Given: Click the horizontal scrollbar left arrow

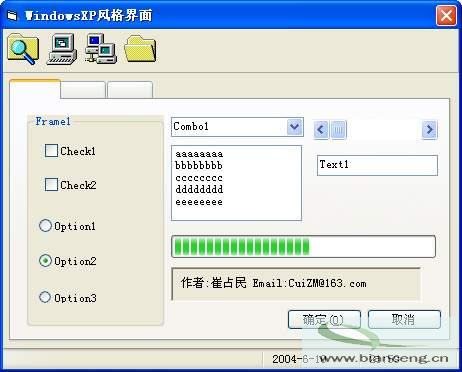Looking at the screenshot, I should [x=321, y=129].
